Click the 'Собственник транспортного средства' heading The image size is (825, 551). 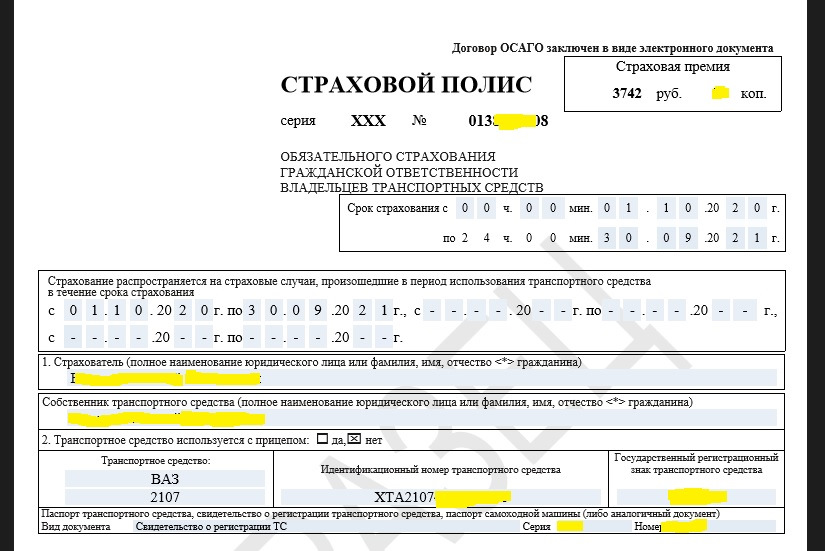(367, 402)
